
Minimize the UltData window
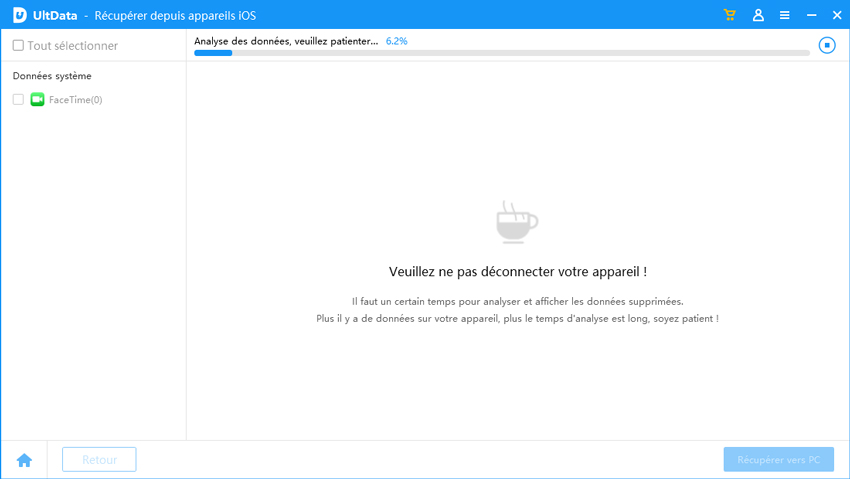(x=812, y=15)
